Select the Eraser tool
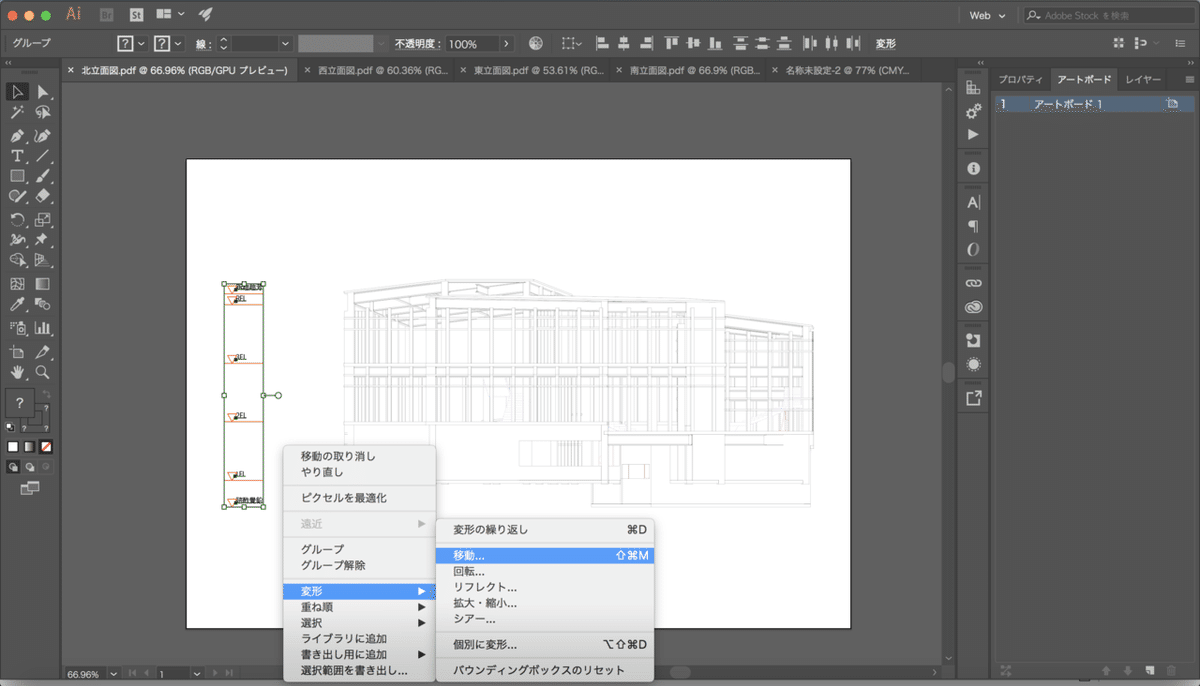Viewport: 1200px width, 686px height. tap(43, 197)
